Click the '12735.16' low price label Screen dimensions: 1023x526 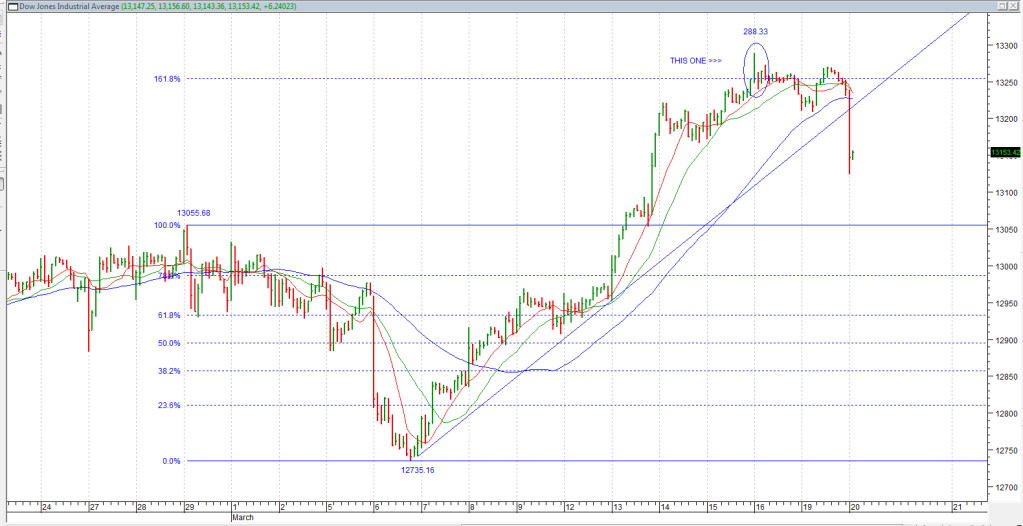coord(418,469)
